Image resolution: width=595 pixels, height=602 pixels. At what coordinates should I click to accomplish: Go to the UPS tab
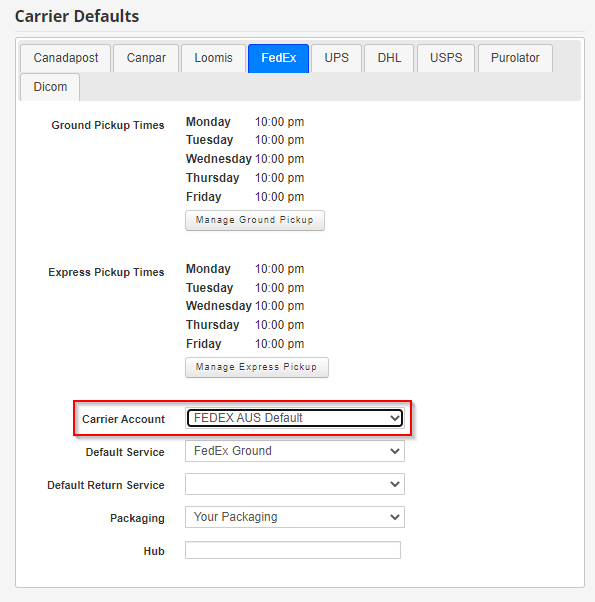click(337, 58)
